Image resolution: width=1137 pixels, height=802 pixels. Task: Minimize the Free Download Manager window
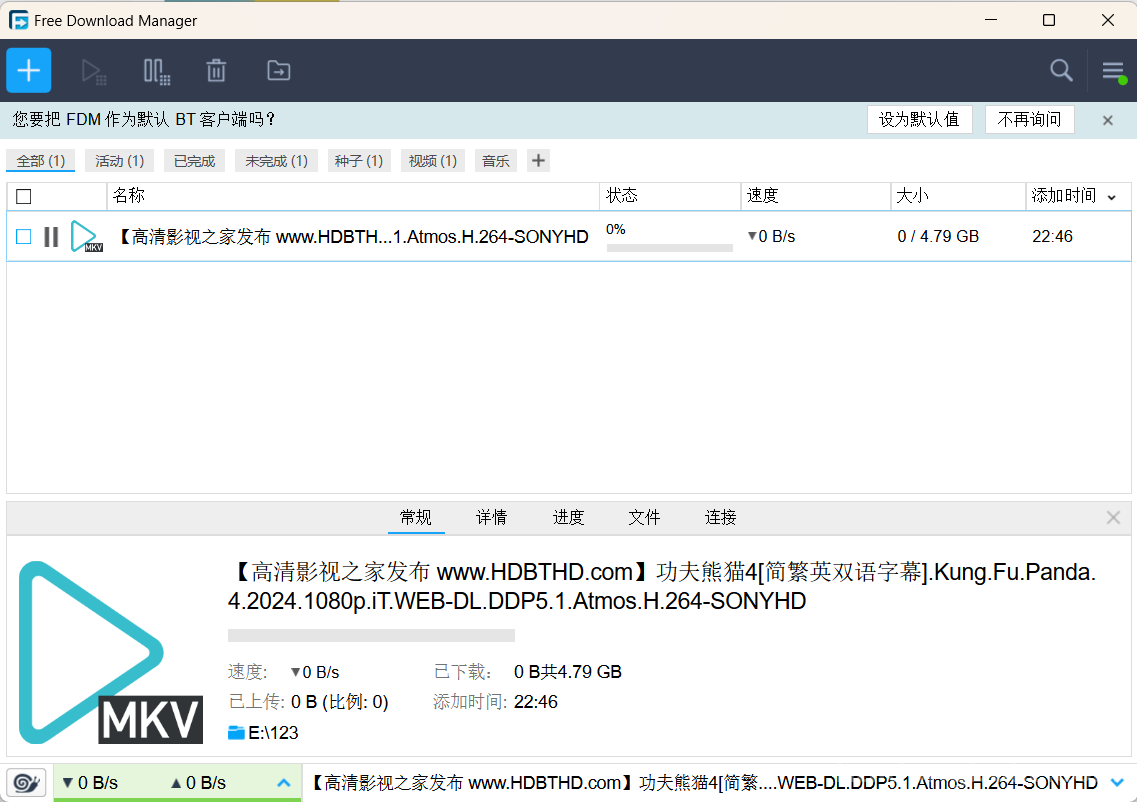991,20
